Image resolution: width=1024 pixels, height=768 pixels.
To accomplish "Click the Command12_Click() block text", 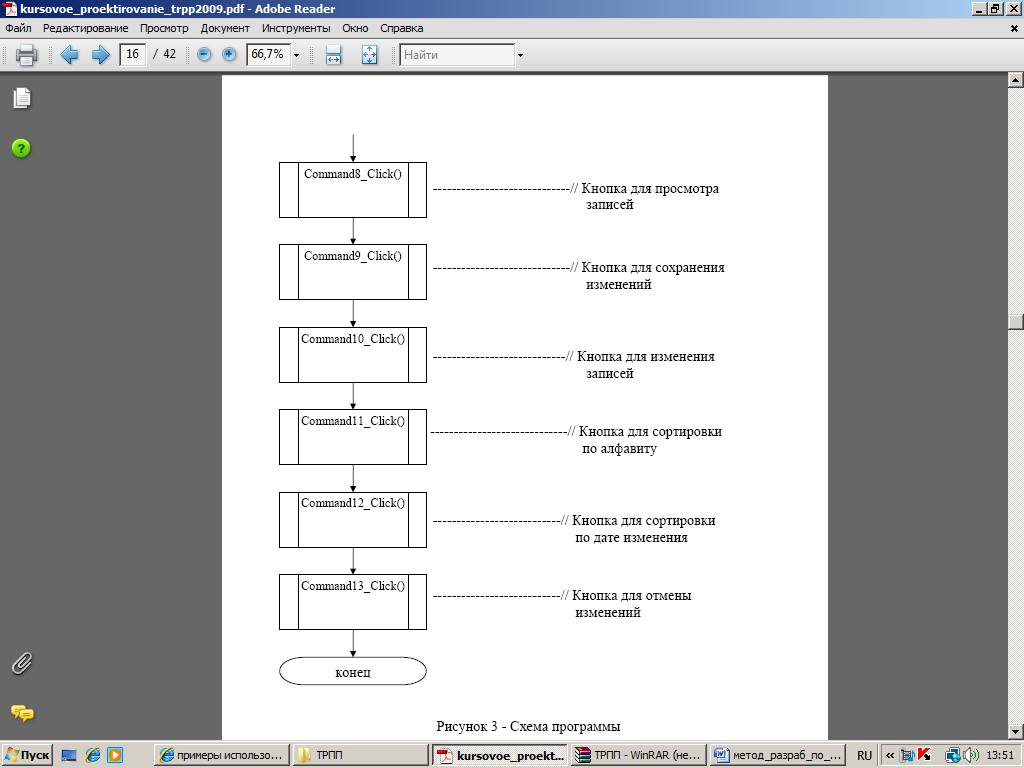I will click(353, 503).
